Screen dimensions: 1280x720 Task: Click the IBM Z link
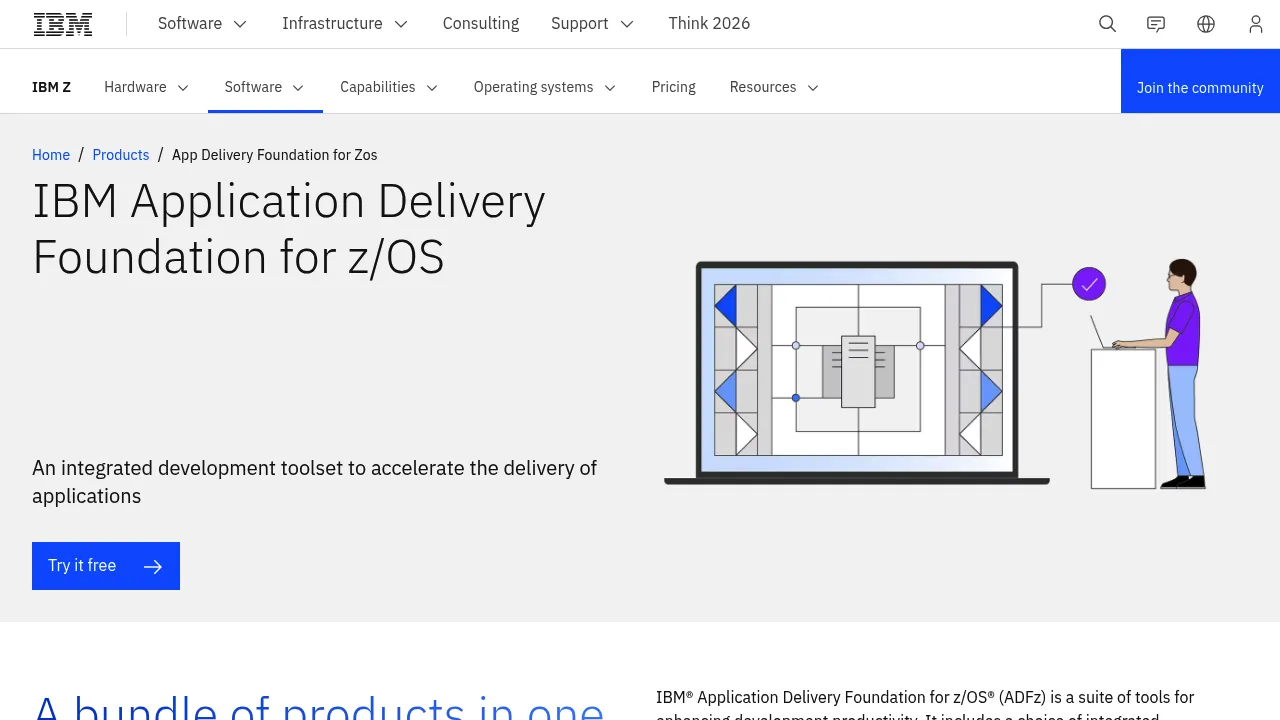52,87
